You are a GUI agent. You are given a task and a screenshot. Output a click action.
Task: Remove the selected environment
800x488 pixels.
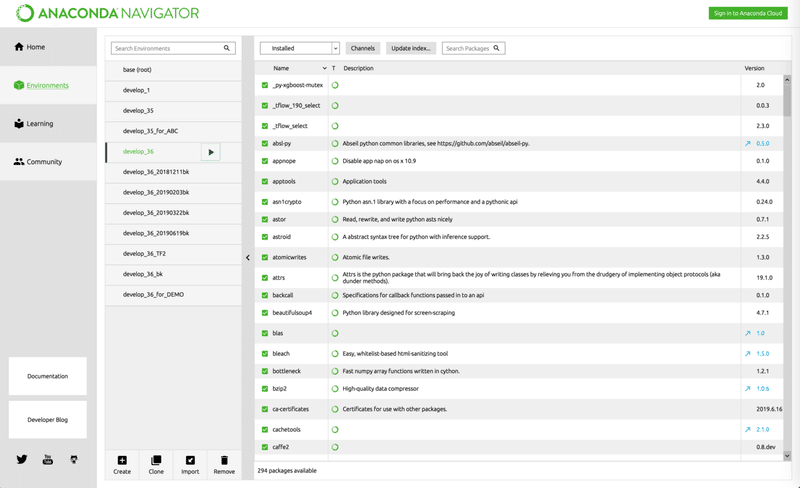[x=224, y=465]
